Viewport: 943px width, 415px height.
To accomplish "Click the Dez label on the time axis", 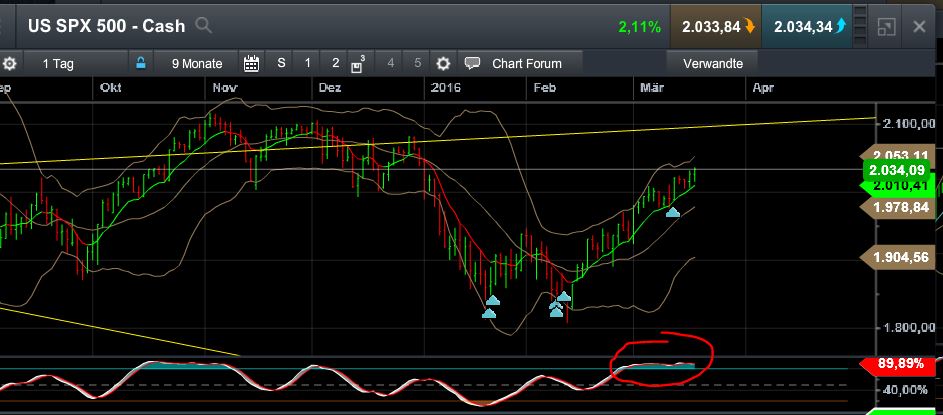I will (330, 88).
